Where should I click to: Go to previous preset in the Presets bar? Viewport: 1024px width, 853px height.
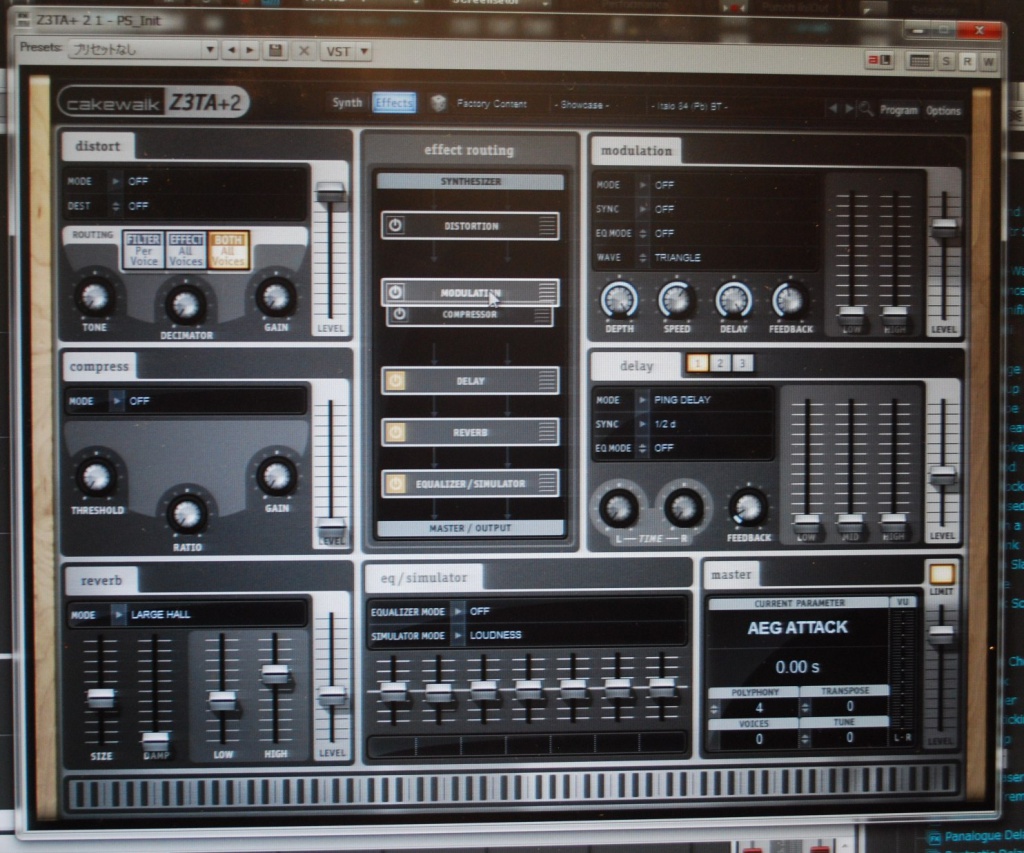[x=231, y=50]
